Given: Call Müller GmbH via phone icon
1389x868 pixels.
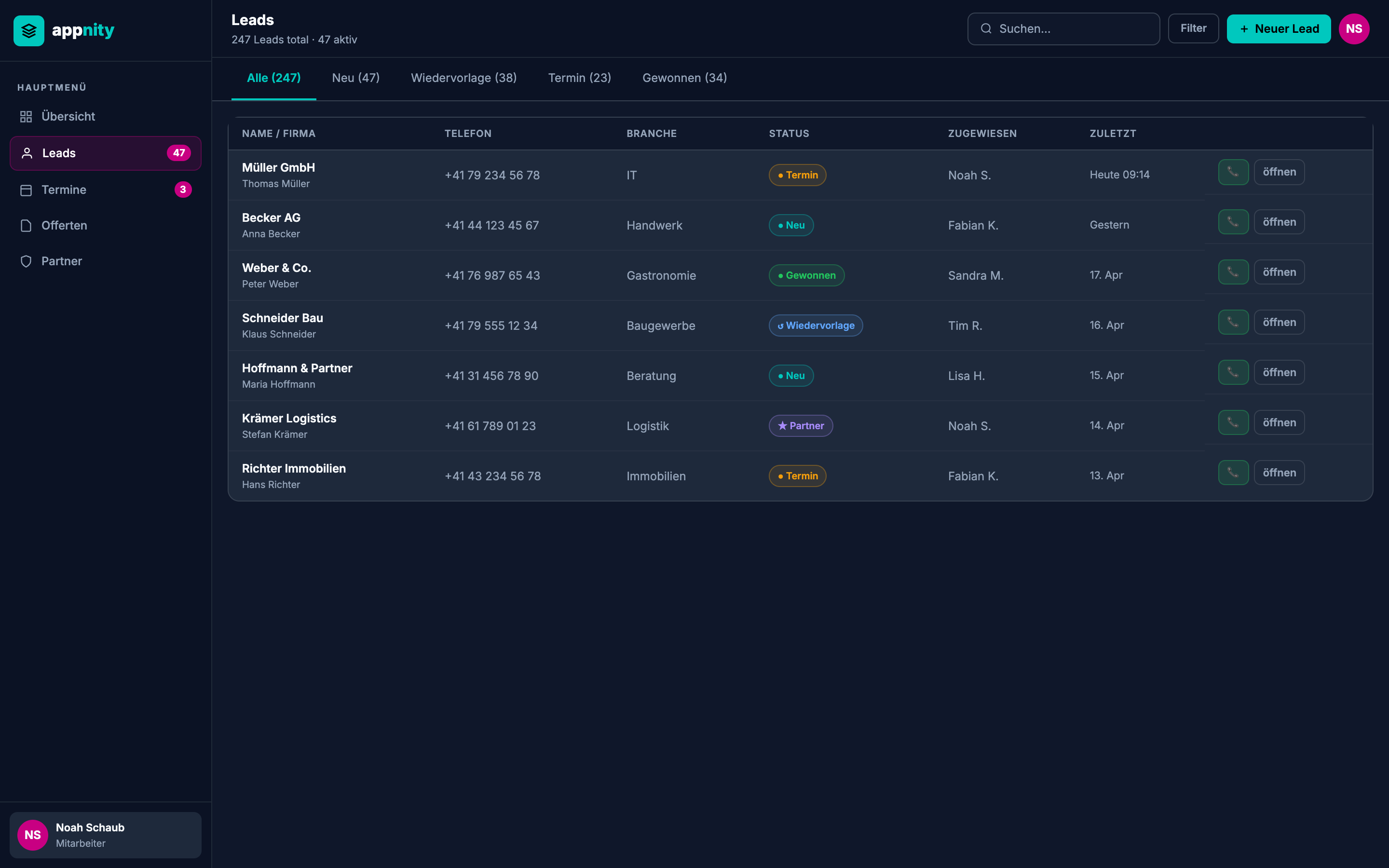Looking at the screenshot, I should [1233, 172].
